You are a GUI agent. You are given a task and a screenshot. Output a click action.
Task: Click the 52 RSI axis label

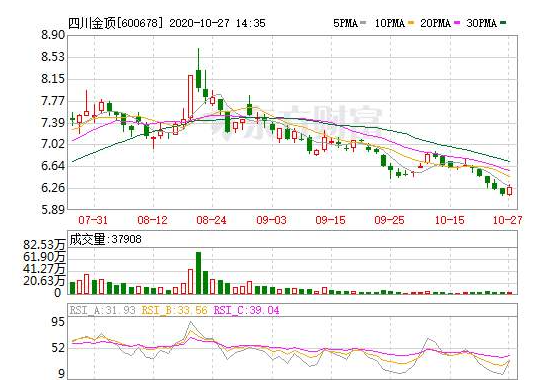(x=57, y=348)
